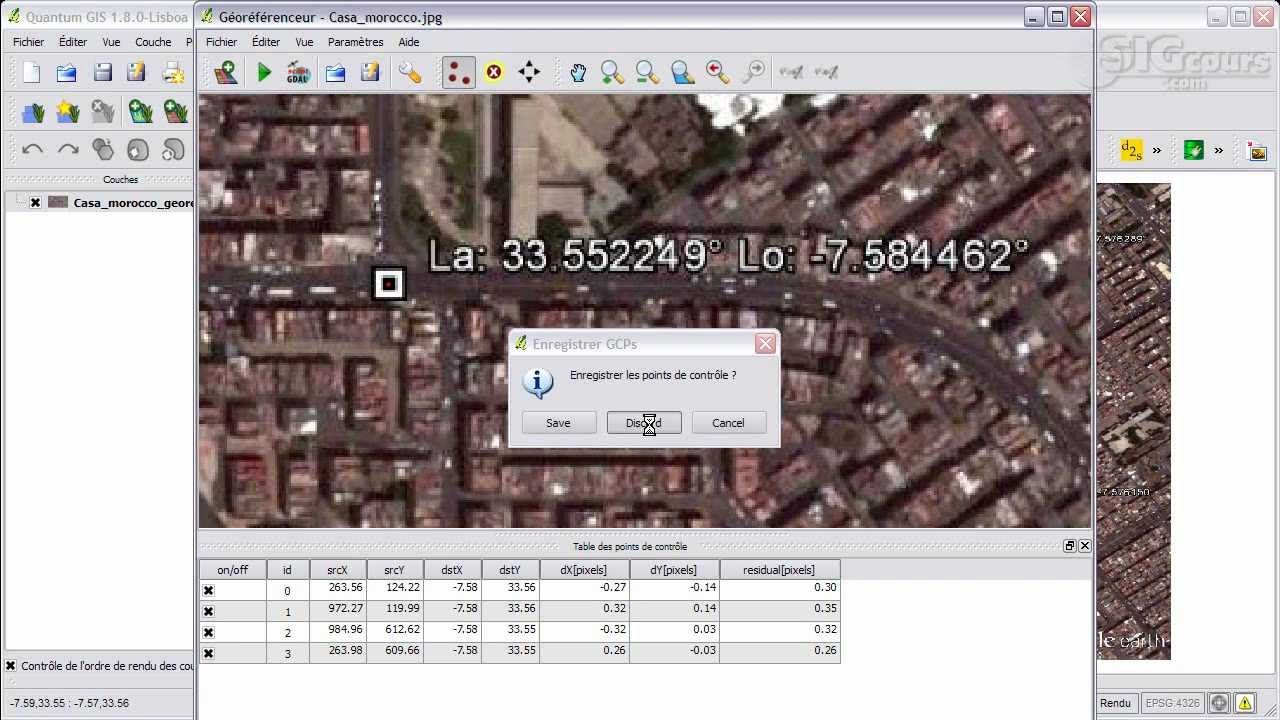Viewport: 1280px width, 720px height.
Task: Click the GCP marker on the image
Action: point(389,284)
